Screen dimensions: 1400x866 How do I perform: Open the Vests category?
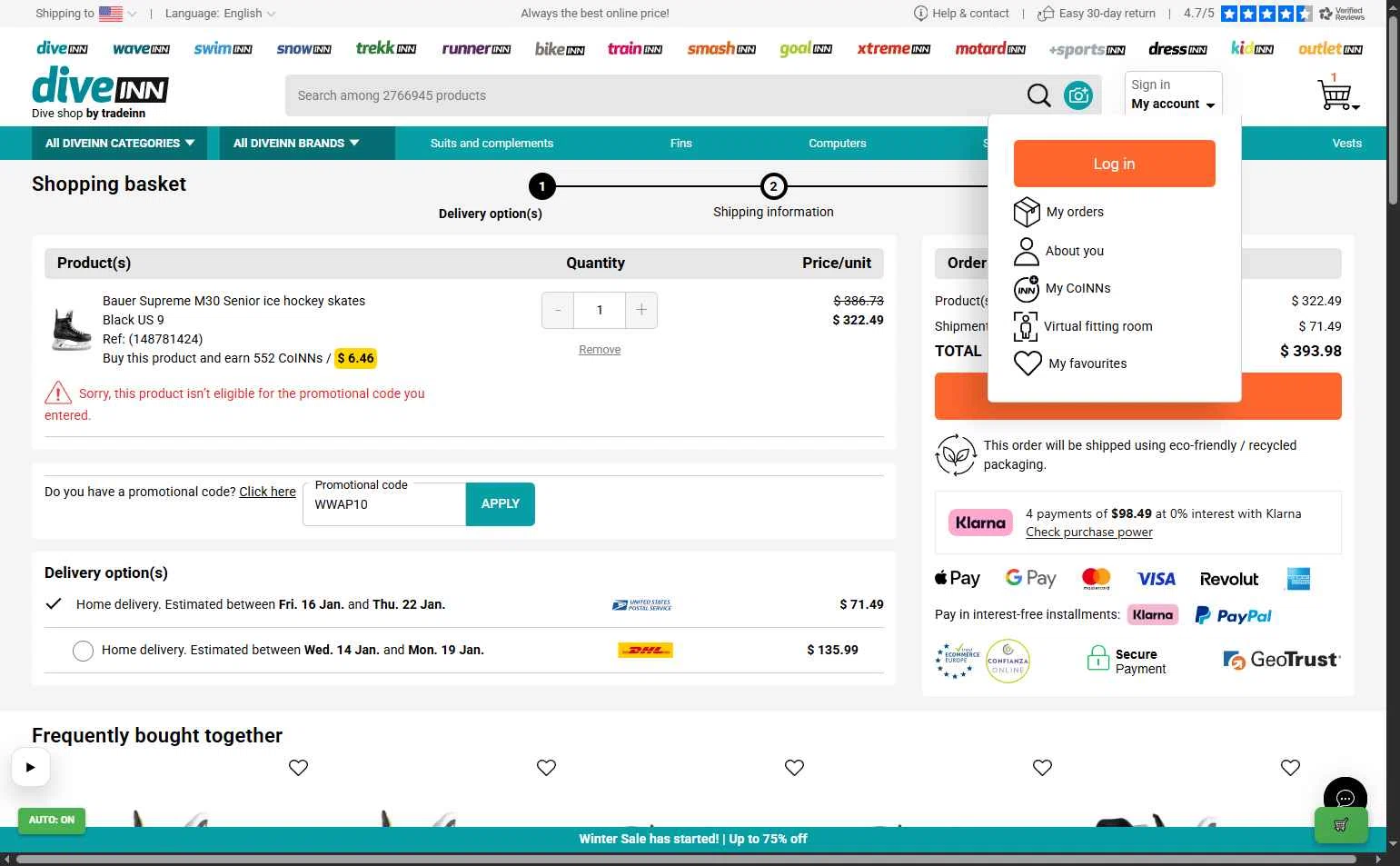(x=1346, y=144)
